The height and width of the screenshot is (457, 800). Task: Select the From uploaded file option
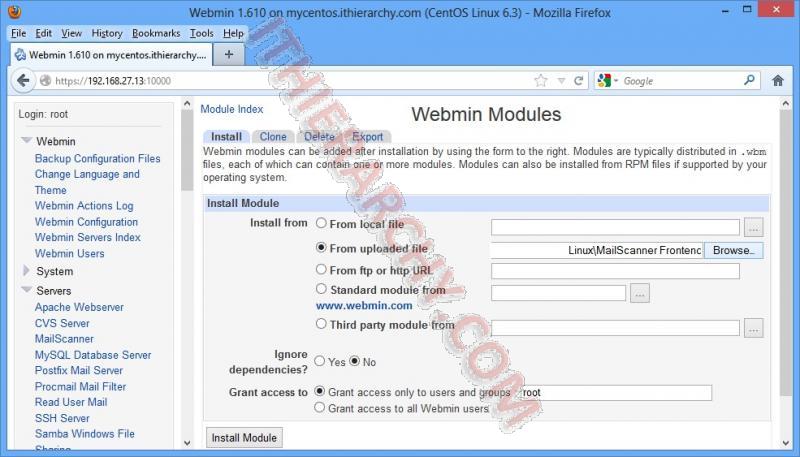[321, 247]
